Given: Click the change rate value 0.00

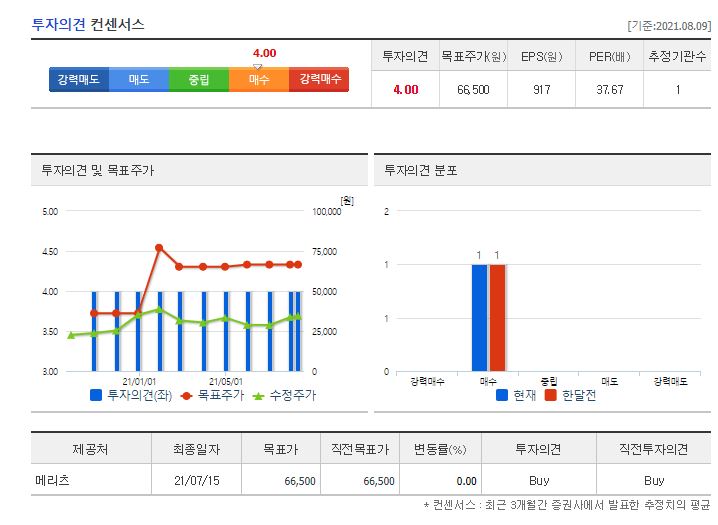Looking at the screenshot, I should pos(467,481).
